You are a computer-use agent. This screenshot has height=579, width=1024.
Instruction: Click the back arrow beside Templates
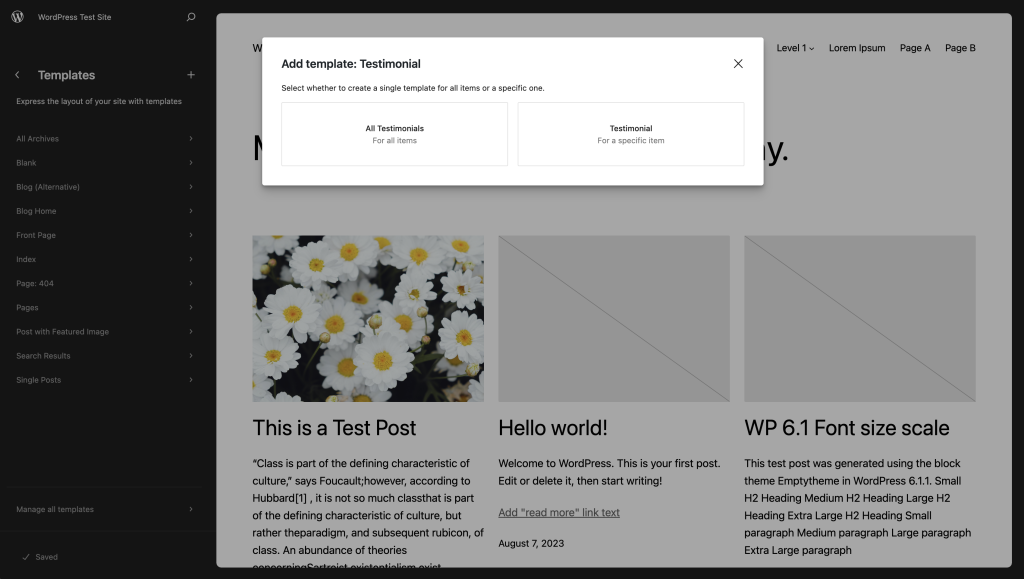click(17, 75)
